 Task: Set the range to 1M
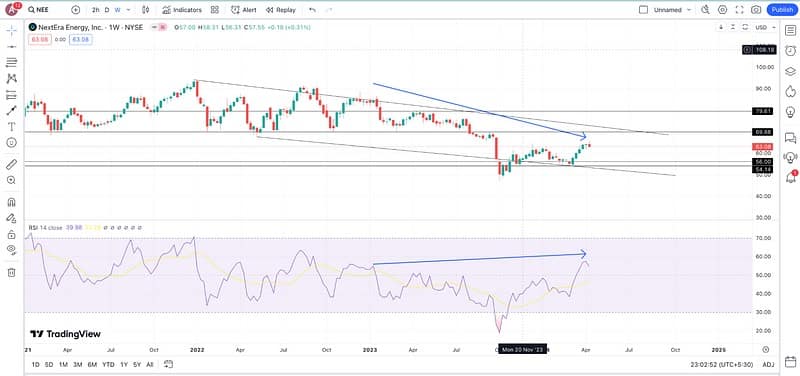[x=63, y=364]
